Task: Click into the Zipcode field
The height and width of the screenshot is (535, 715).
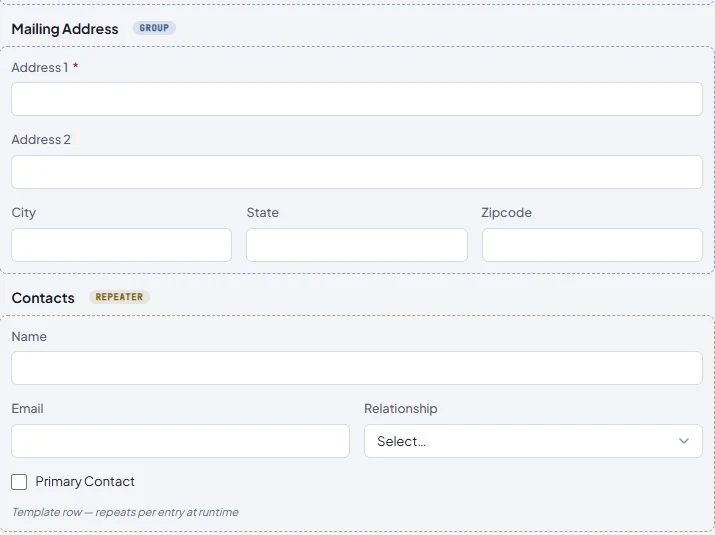Action: tap(592, 245)
